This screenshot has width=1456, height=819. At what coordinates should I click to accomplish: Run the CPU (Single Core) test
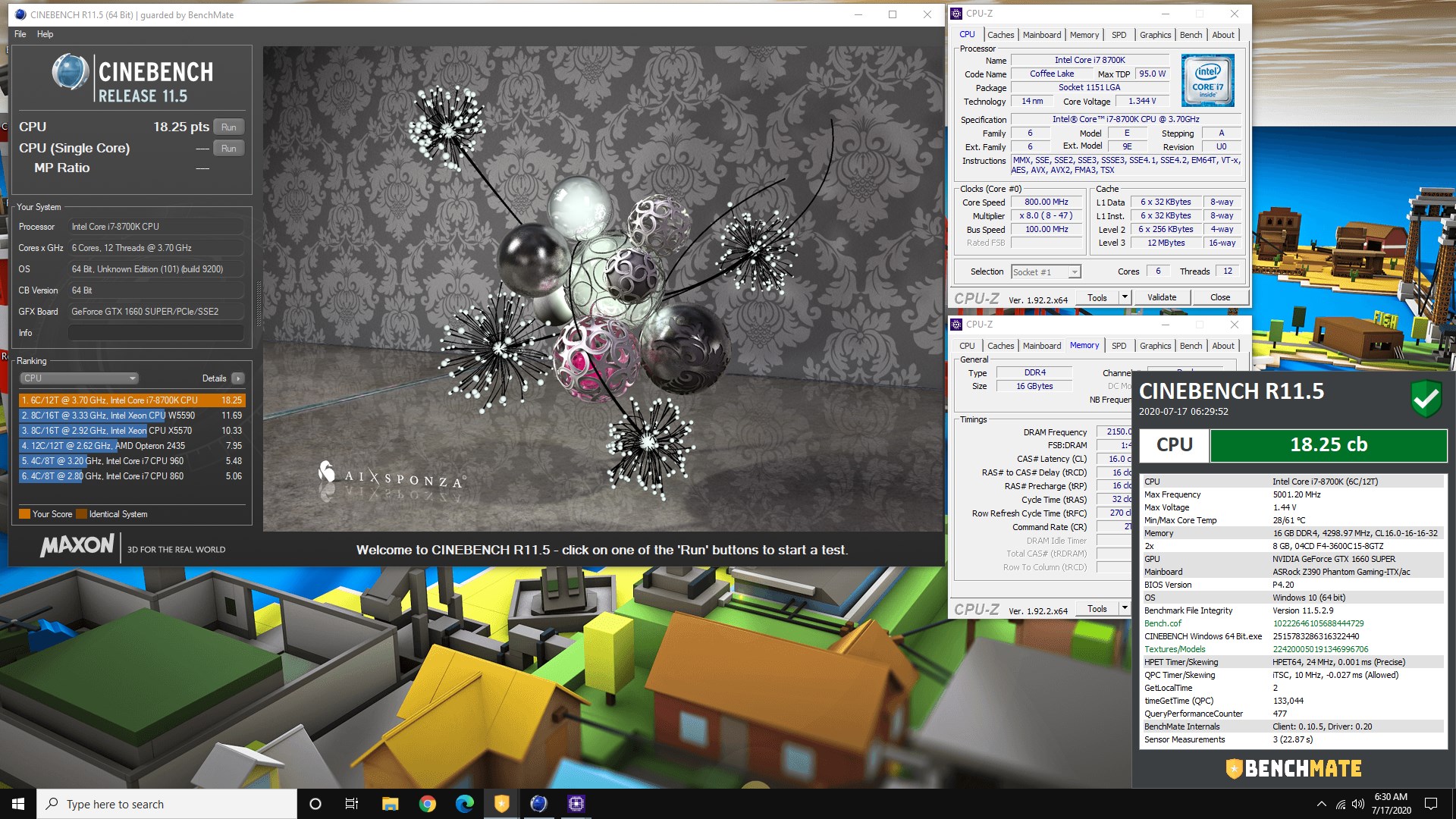click(229, 149)
